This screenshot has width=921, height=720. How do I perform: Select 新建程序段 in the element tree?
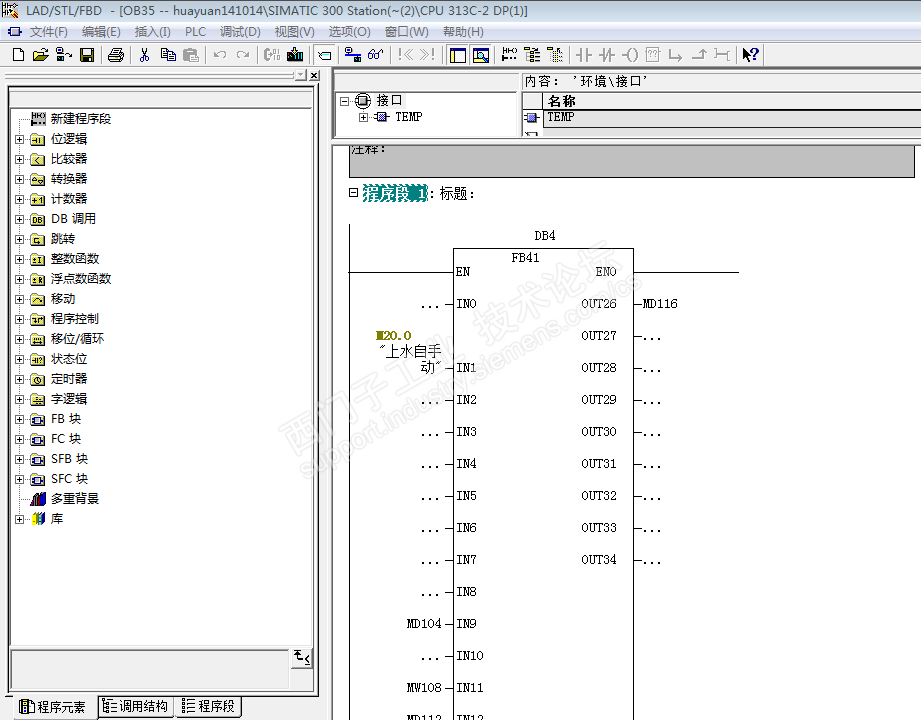click(x=80, y=119)
